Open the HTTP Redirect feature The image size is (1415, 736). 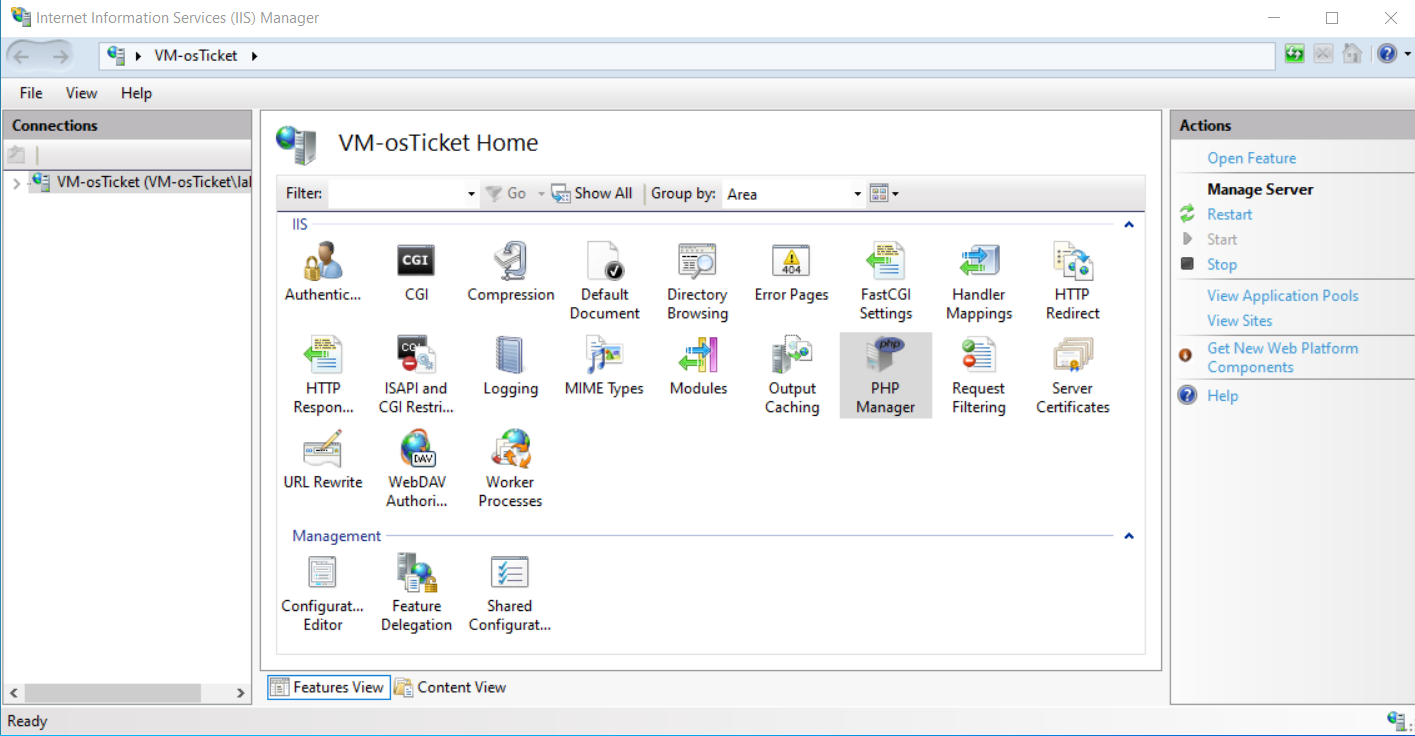[x=1072, y=281]
